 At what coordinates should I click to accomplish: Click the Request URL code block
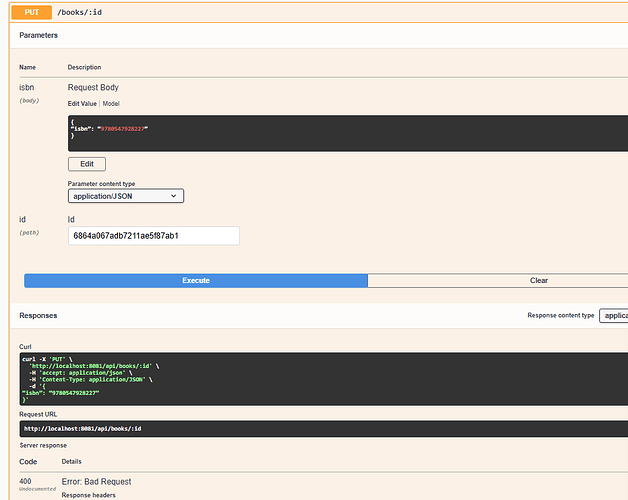tap(324, 429)
